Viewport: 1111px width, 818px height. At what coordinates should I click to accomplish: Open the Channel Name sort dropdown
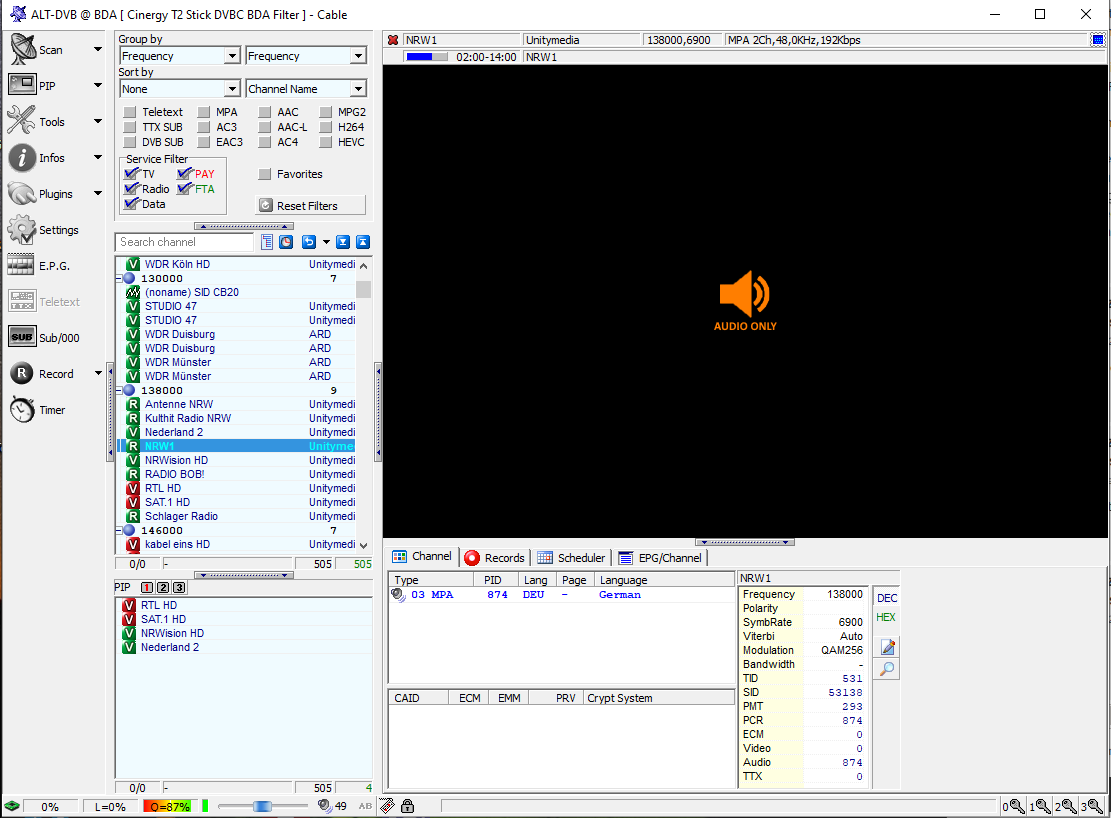pyautogui.click(x=306, y=89)
